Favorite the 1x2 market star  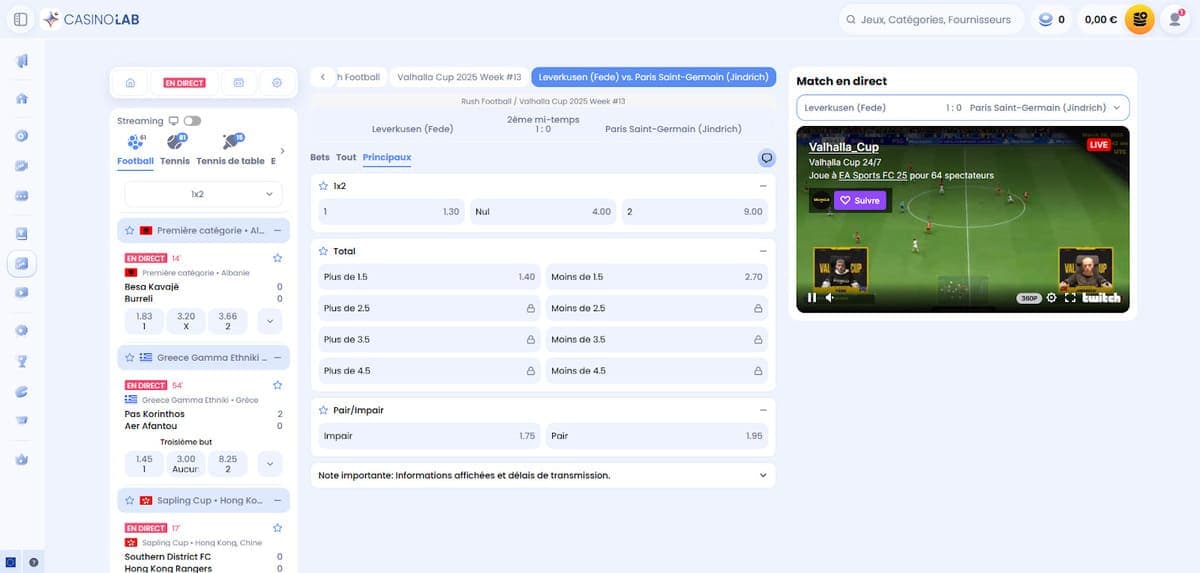click(323, 186)
